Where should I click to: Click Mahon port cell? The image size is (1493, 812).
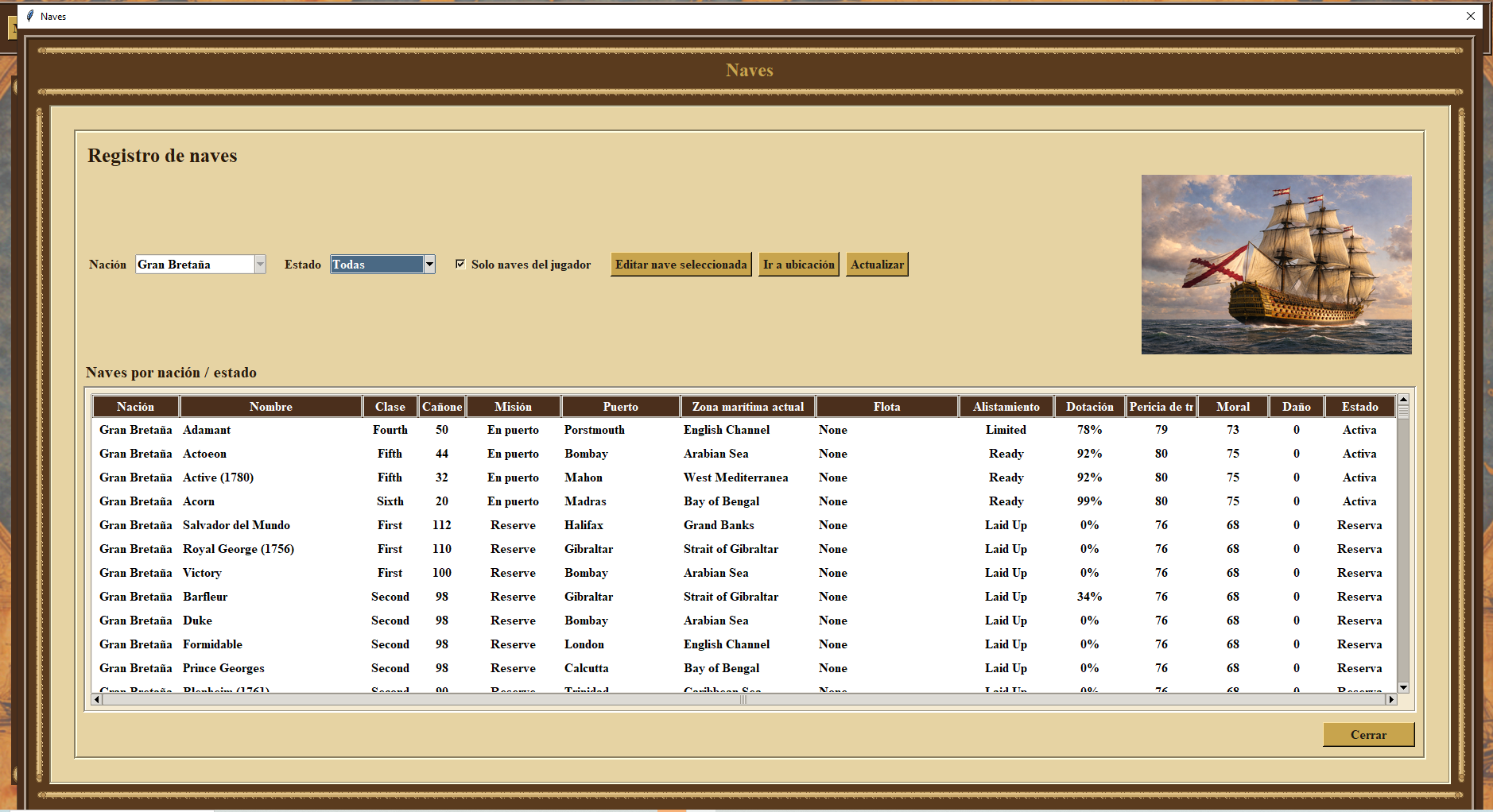click(584, 478)
